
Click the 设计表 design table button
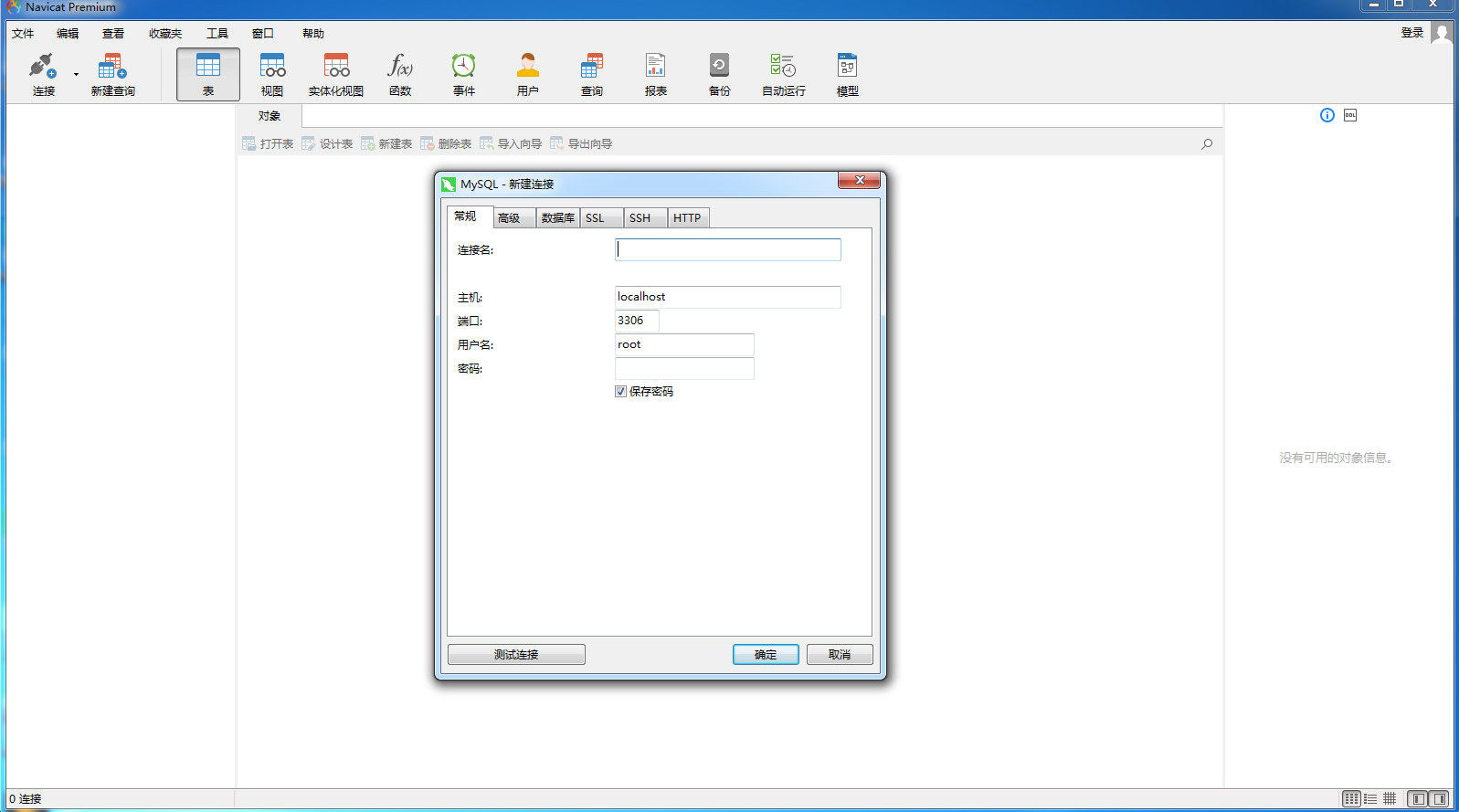[327, 143]
